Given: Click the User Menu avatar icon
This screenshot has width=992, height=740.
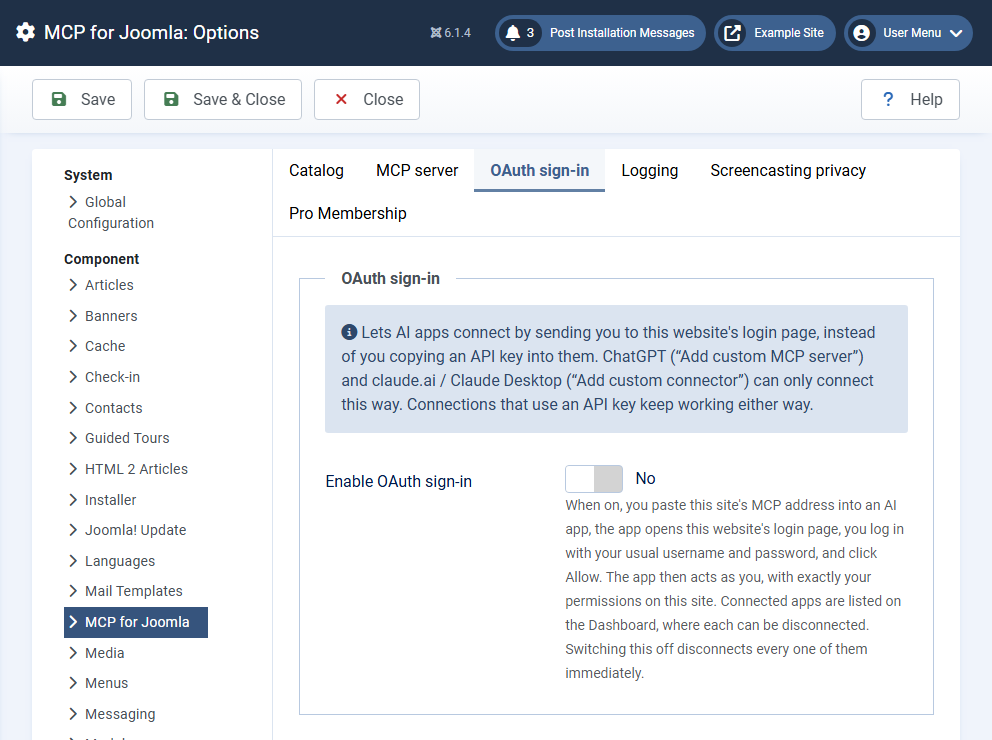Looking at the screenshot, I should click(861, 33).
